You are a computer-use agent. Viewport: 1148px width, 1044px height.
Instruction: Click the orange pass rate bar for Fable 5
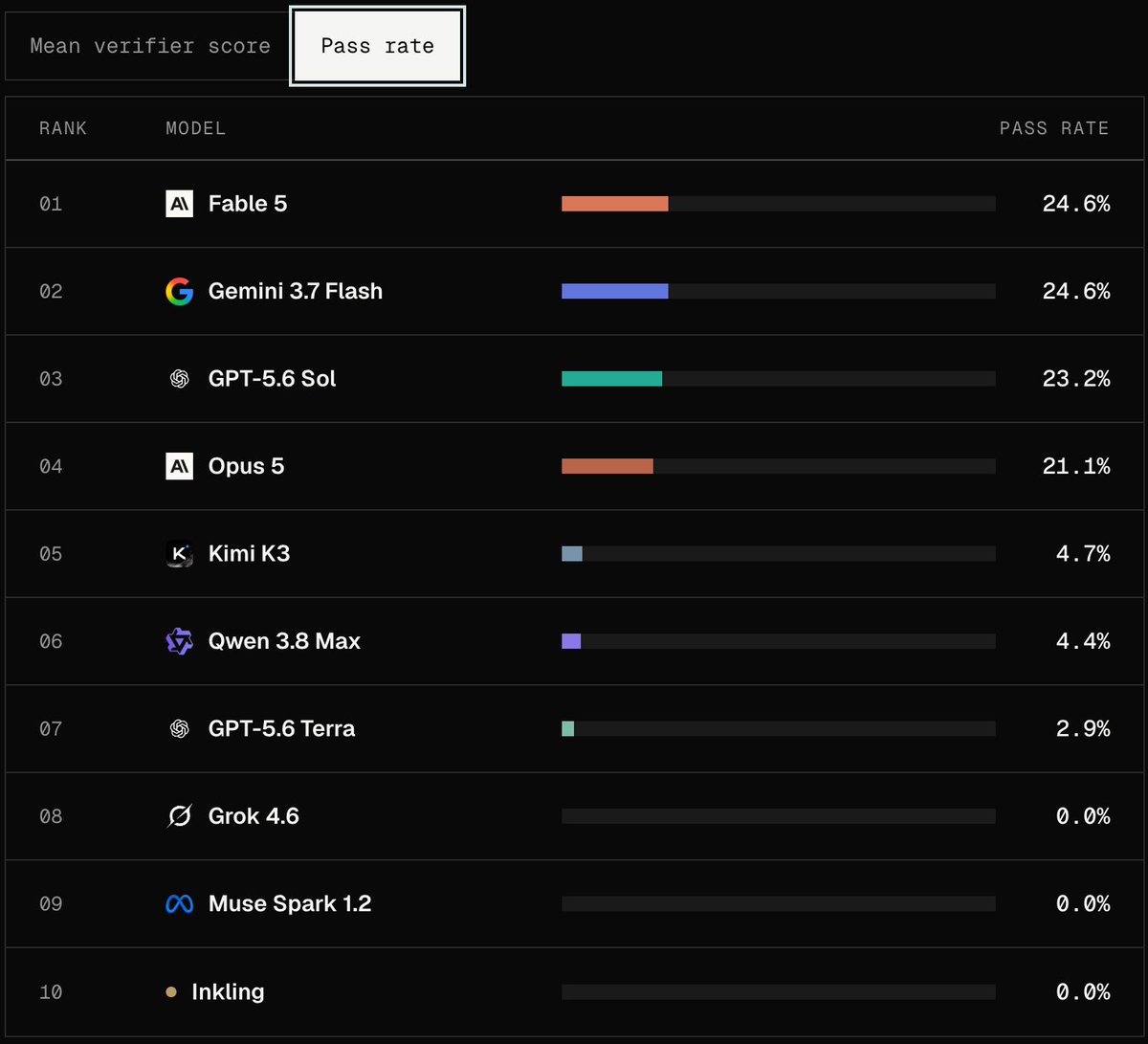[614, 204]
